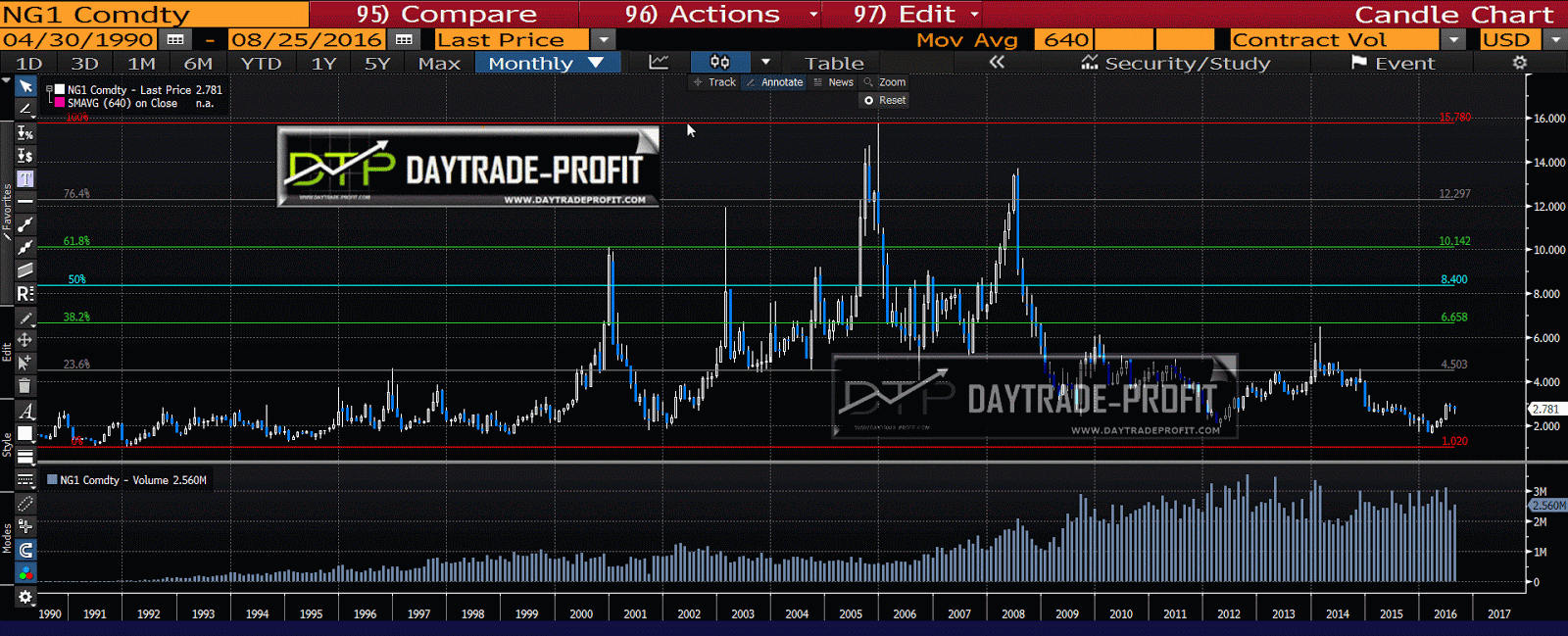Viewport: 1568px width, 636px height.
Task: Open the Monthly periodicity dropdown
Action: click(x=547, y=63)
